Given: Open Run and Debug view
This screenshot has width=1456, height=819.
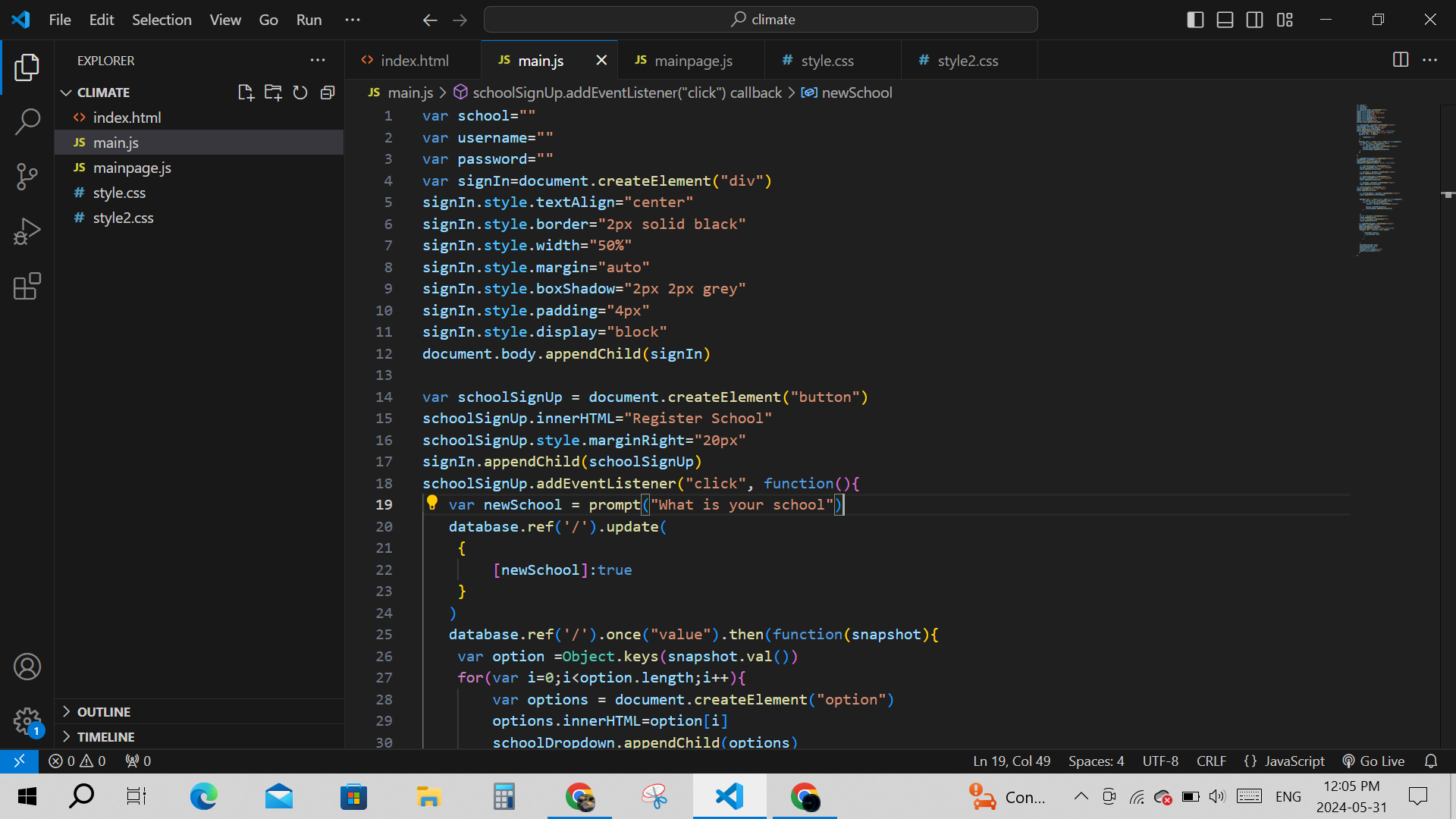Looking at the screenshot, I should (x=27, y=231).
